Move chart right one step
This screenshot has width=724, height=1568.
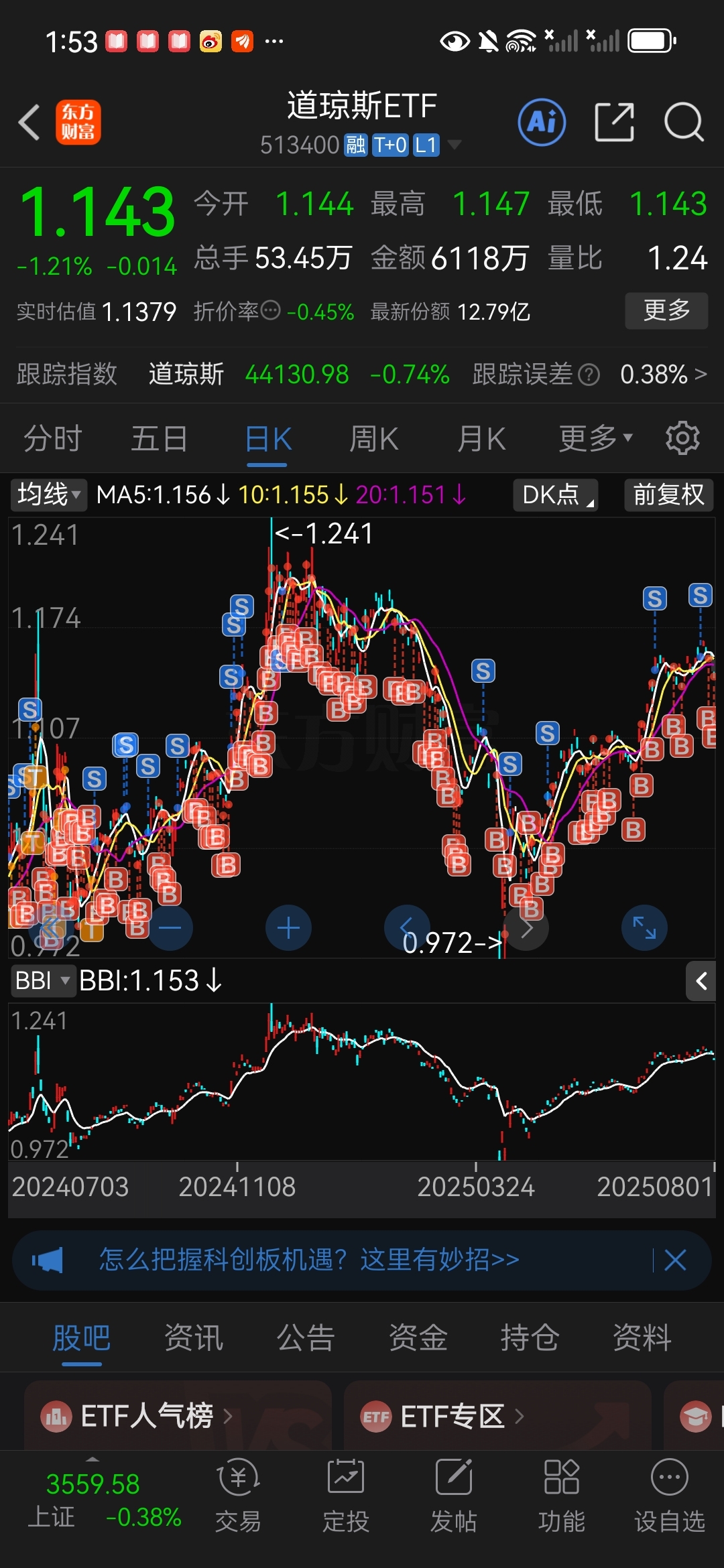pos(526,928)
